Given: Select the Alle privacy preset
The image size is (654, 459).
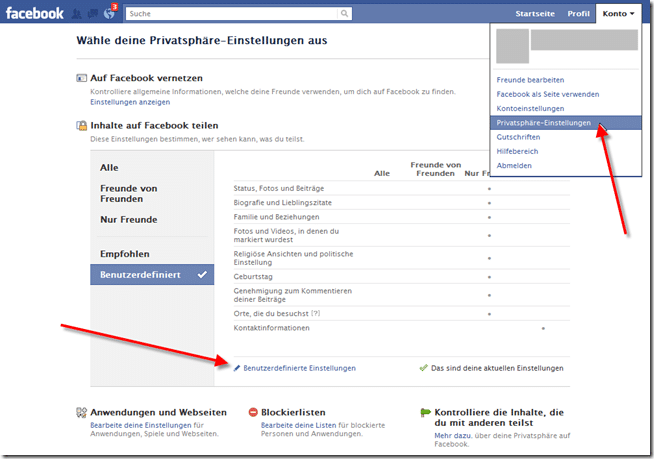Looking at the screenshot, I should (x=109, y=167).
